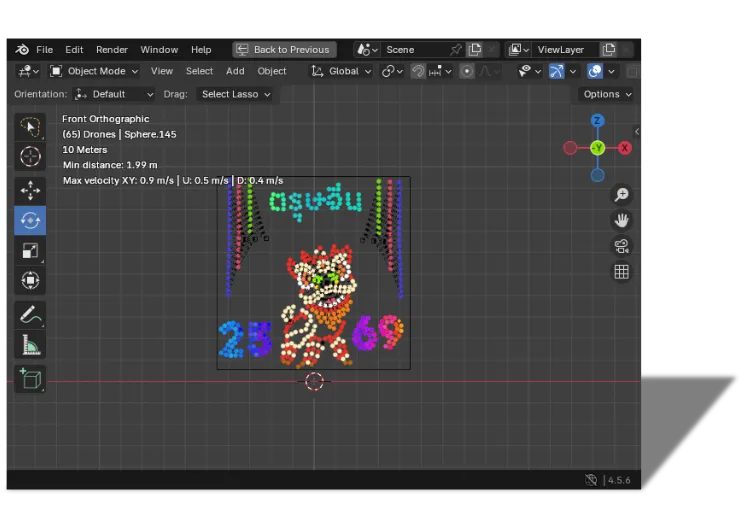The image size is (743, 528).
Task: Open Options dropdown
Action: [607, 94]
